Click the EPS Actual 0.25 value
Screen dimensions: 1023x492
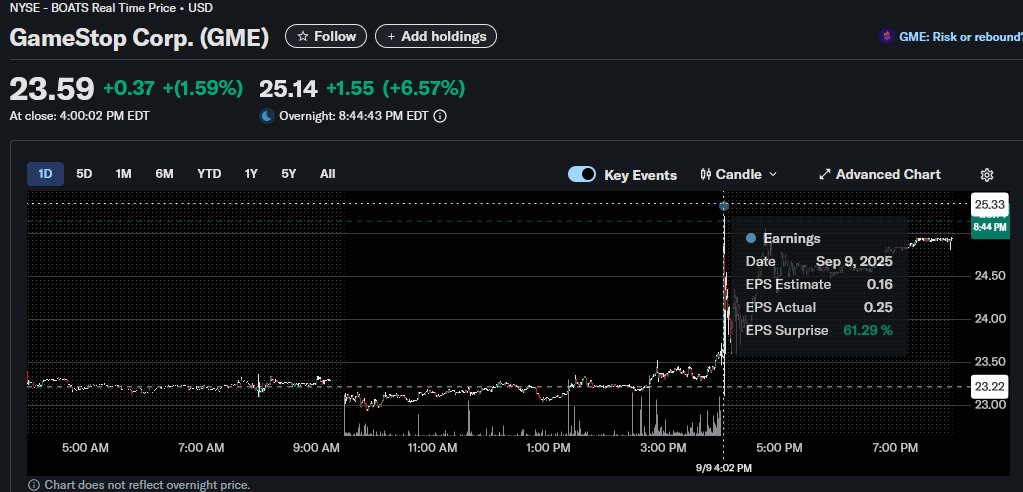point(878,307)
